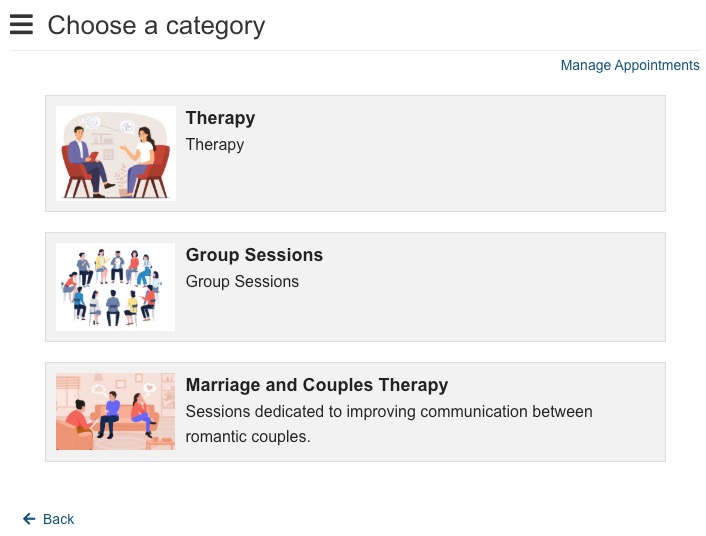Click the woman in Therapy illustration

click(x=140, y=158)
